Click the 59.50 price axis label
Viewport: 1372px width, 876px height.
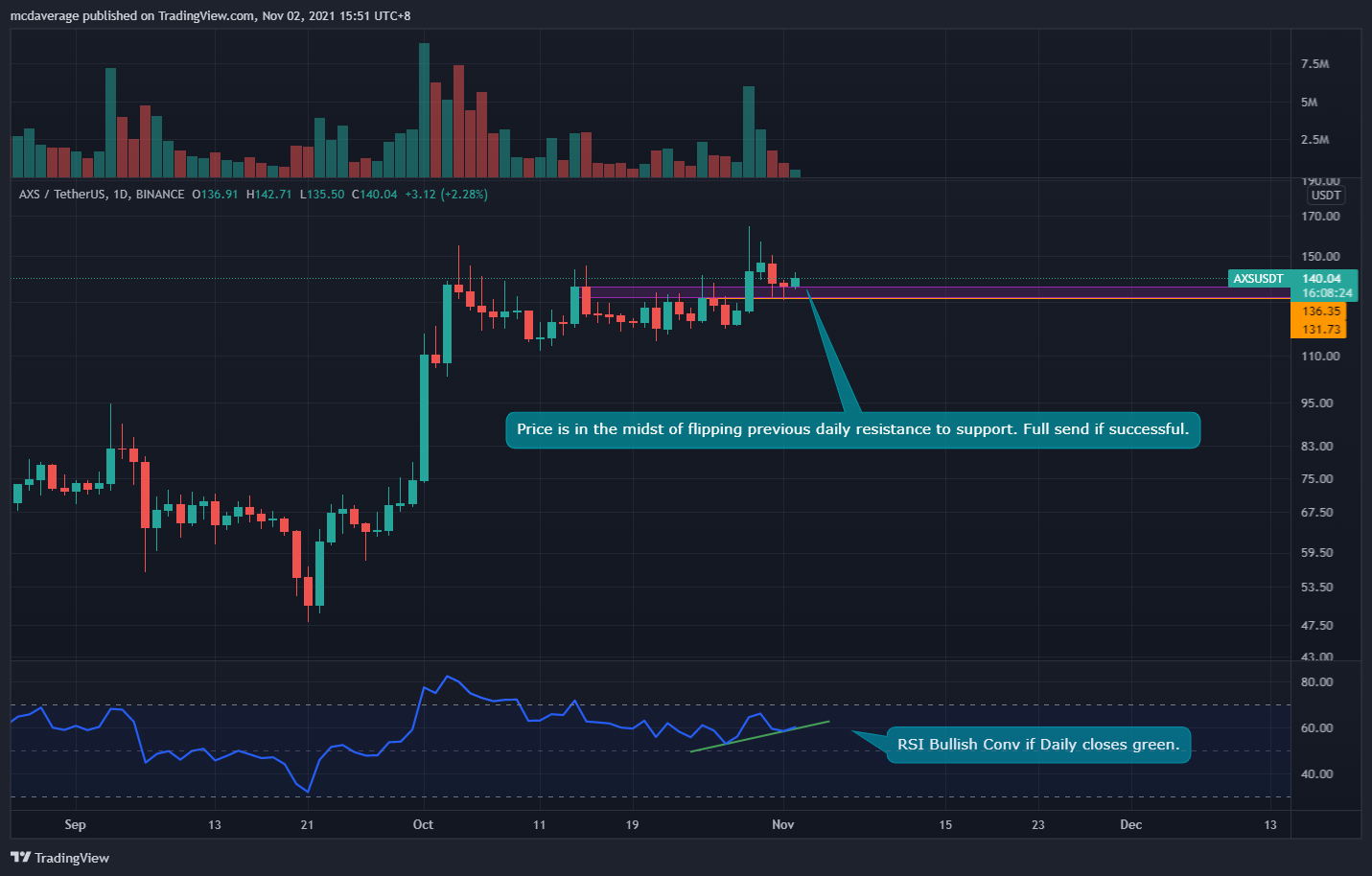pyautogui.click(x=1316, y=553)
